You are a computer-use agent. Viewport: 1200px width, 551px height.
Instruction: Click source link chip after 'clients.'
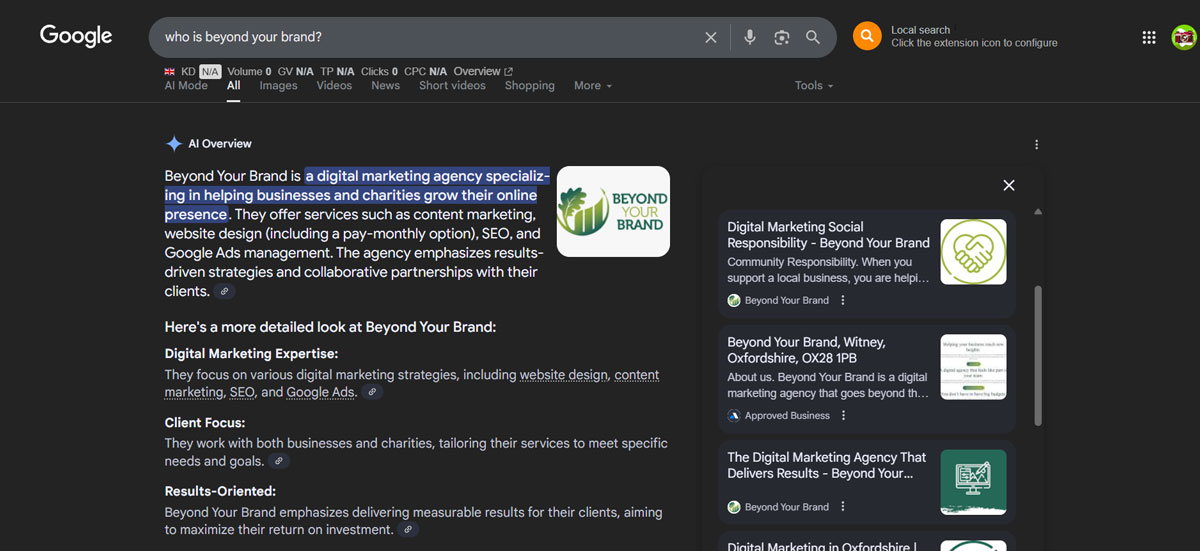(225, 292)
